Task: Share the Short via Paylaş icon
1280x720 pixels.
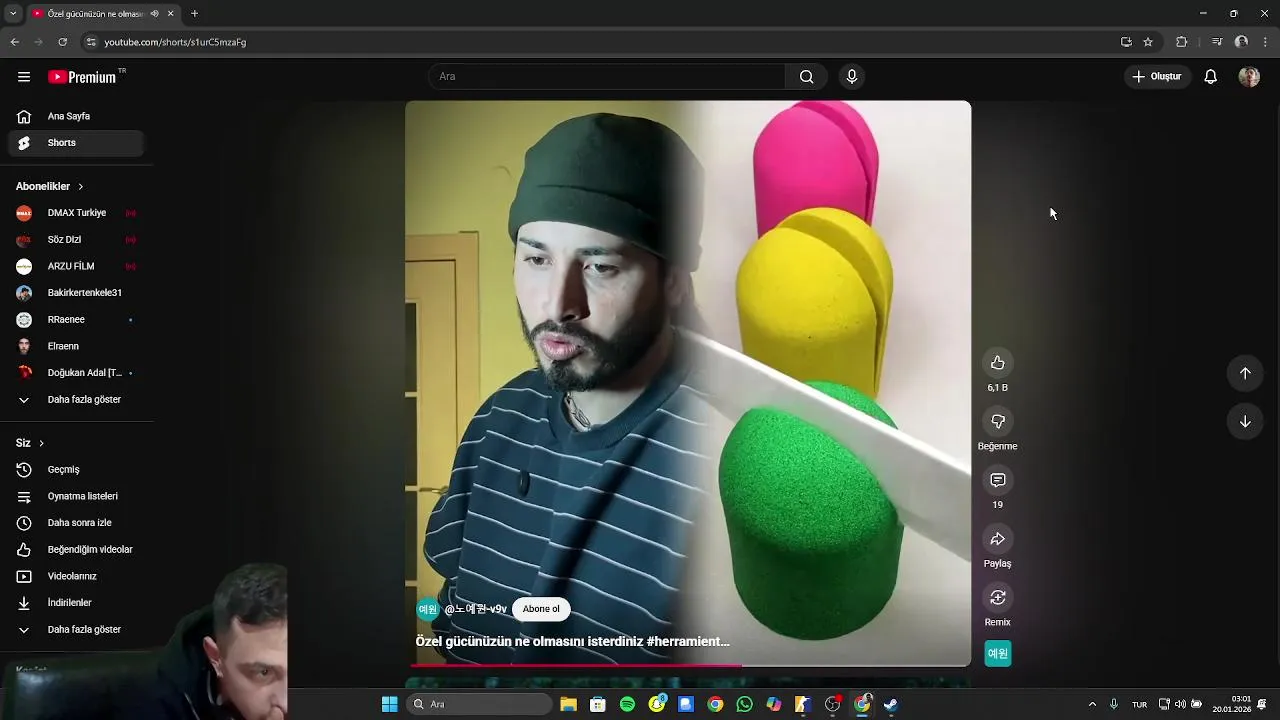Action: point(997,540)
